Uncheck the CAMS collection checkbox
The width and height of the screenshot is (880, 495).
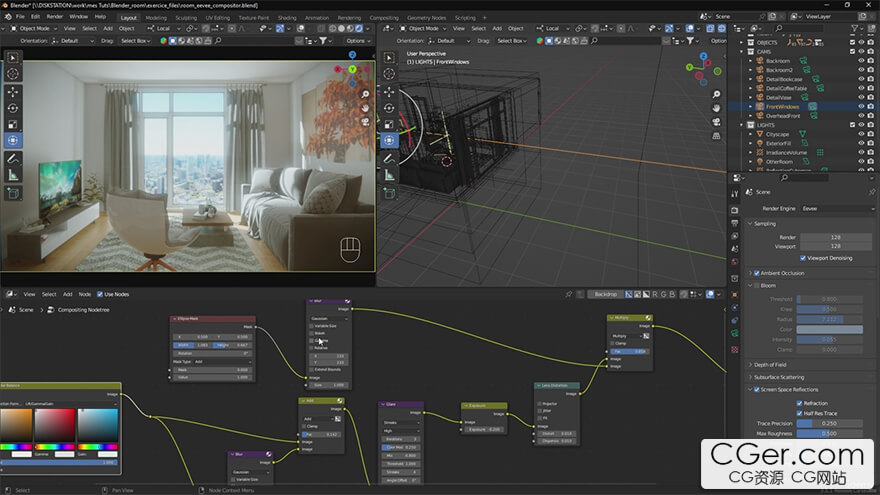point(852,52)
